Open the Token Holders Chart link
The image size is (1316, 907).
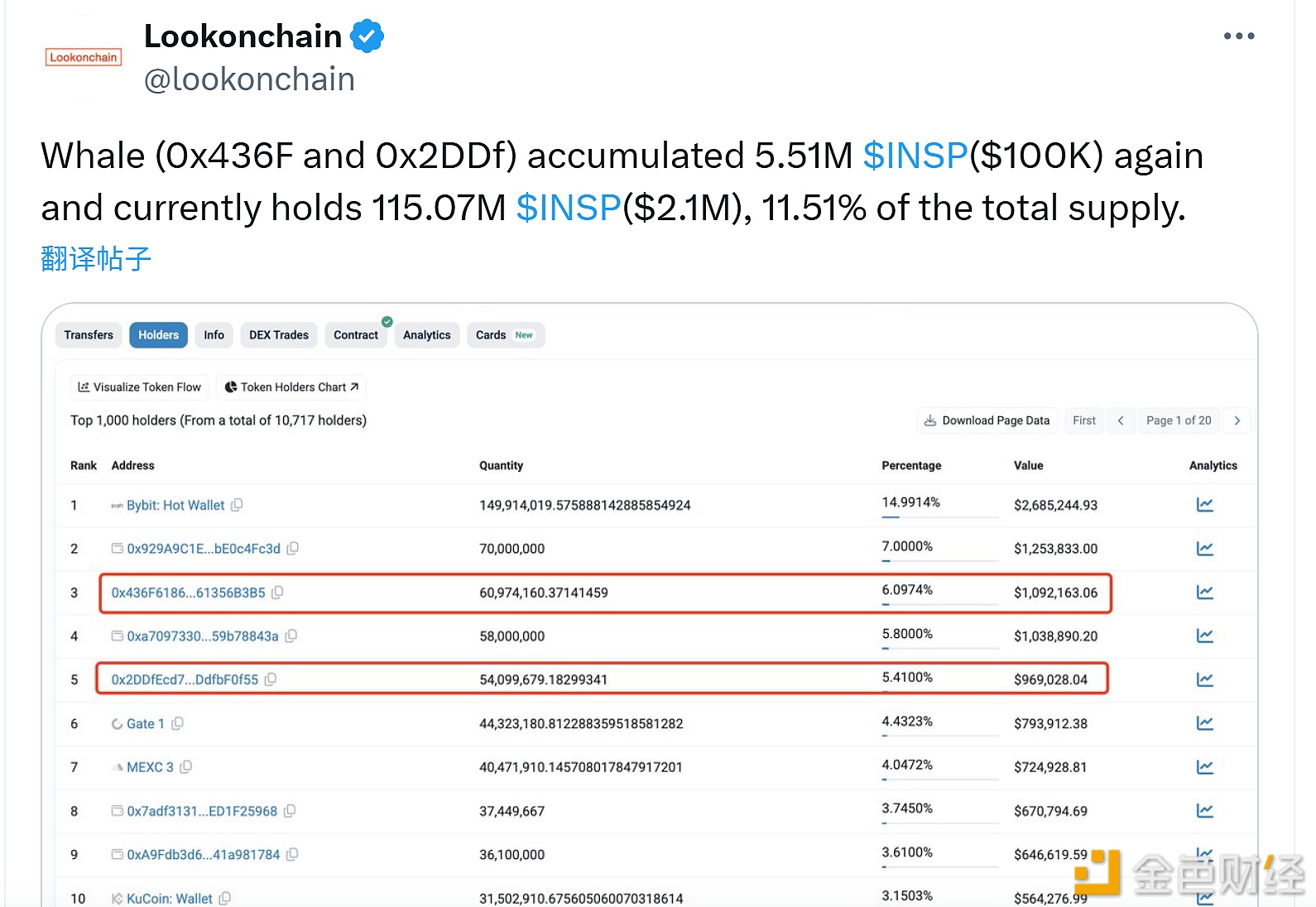[x=291, y=387]
